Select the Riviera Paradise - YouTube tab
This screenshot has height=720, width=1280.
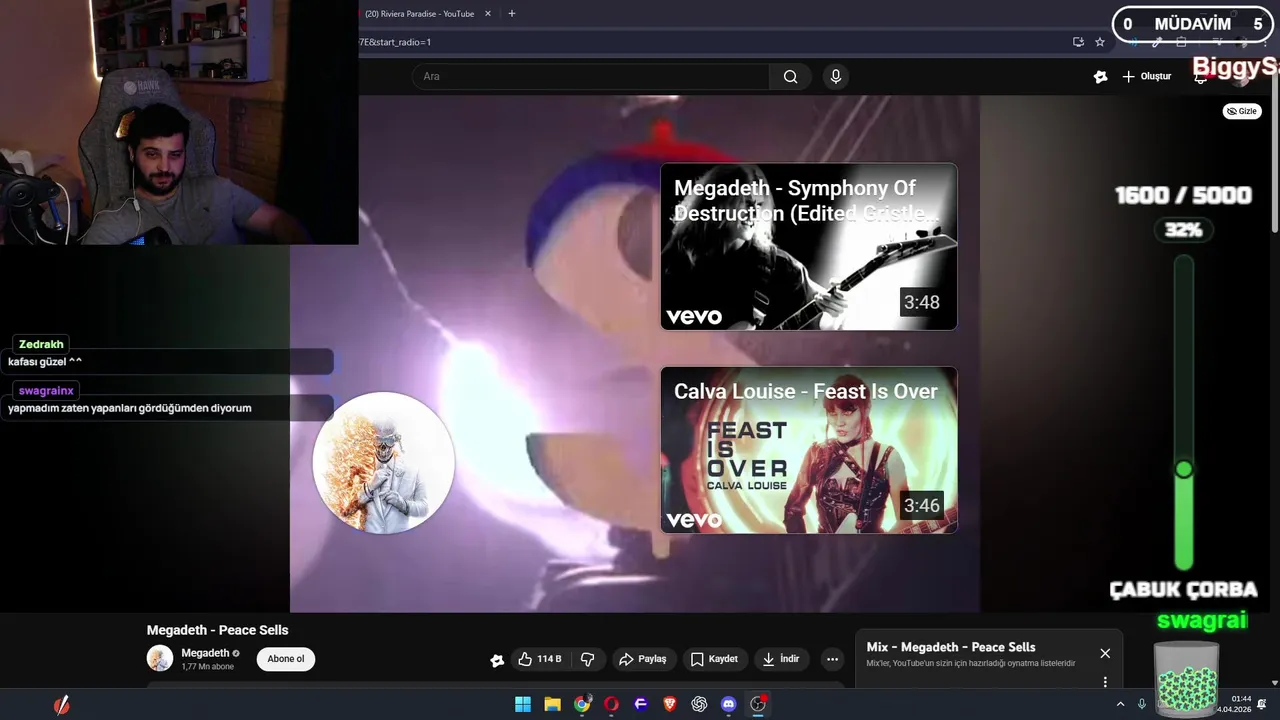419,14
